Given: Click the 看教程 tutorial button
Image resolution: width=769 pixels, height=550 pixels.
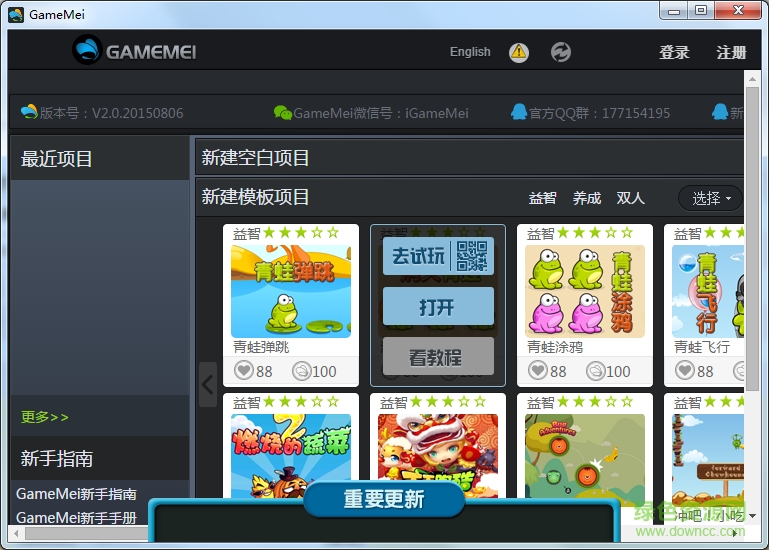Looking at the screenshot, I should point(438,357).
